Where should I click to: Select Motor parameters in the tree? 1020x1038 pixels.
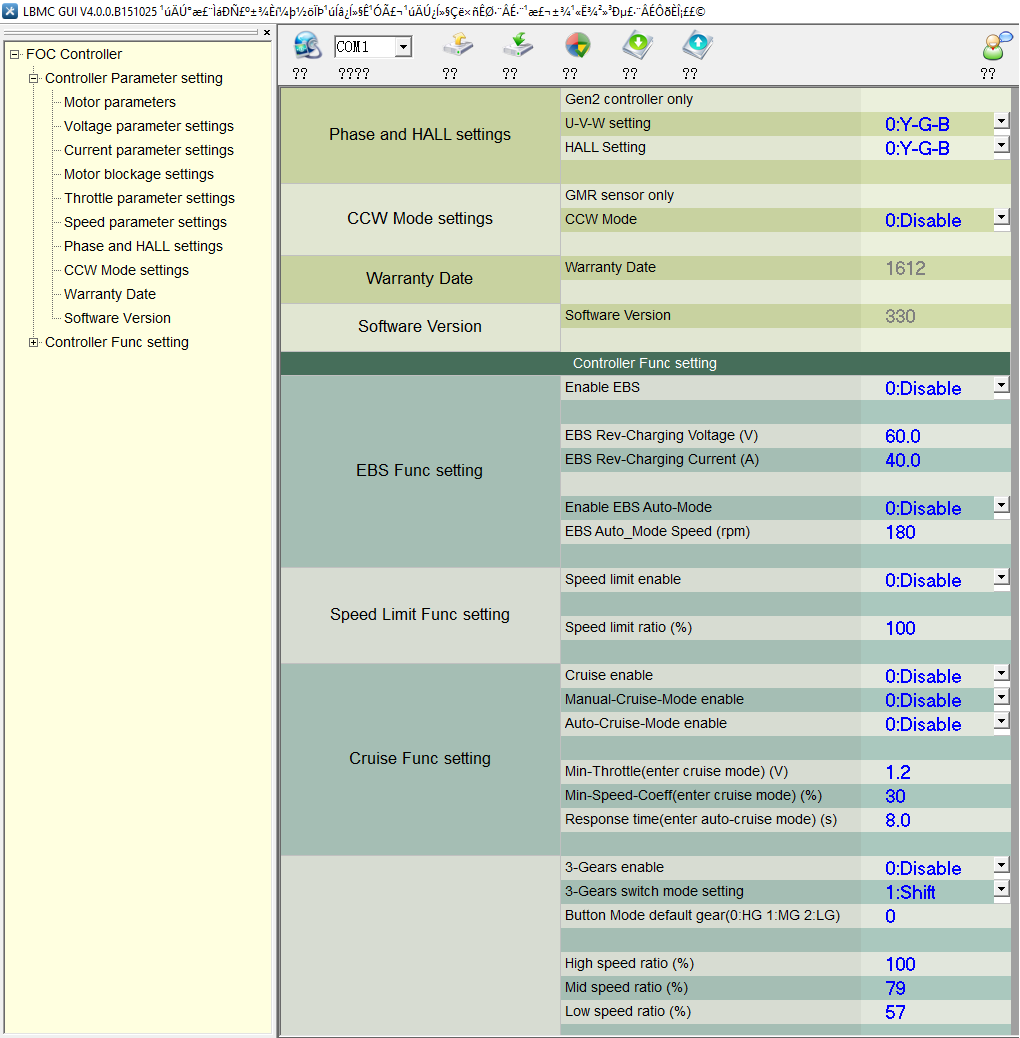pyautogui.click(x=119, y=102)
